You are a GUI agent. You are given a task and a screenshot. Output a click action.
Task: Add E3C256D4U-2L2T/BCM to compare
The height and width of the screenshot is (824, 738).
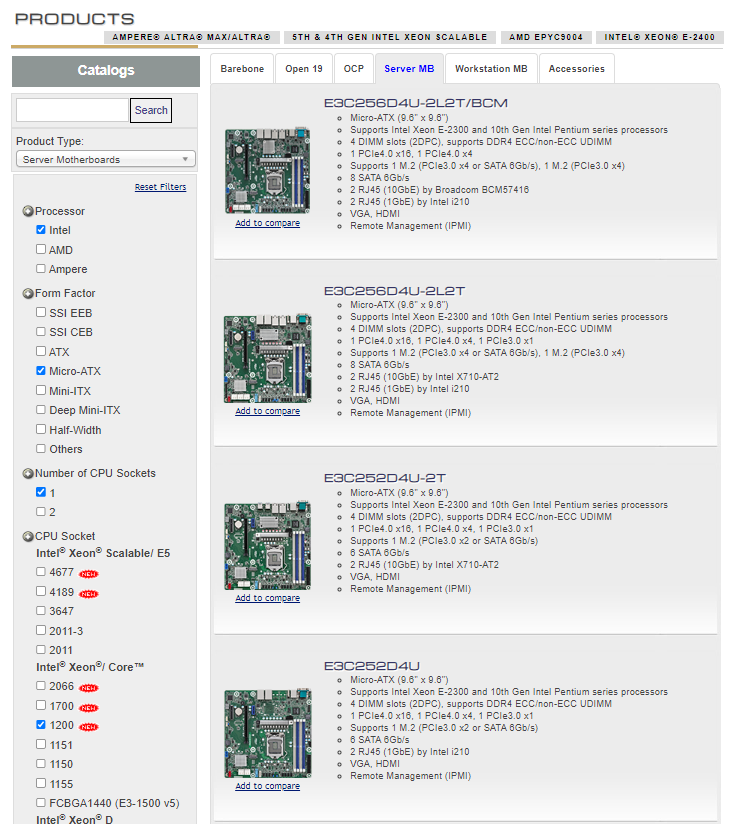[x=268, y=223]
